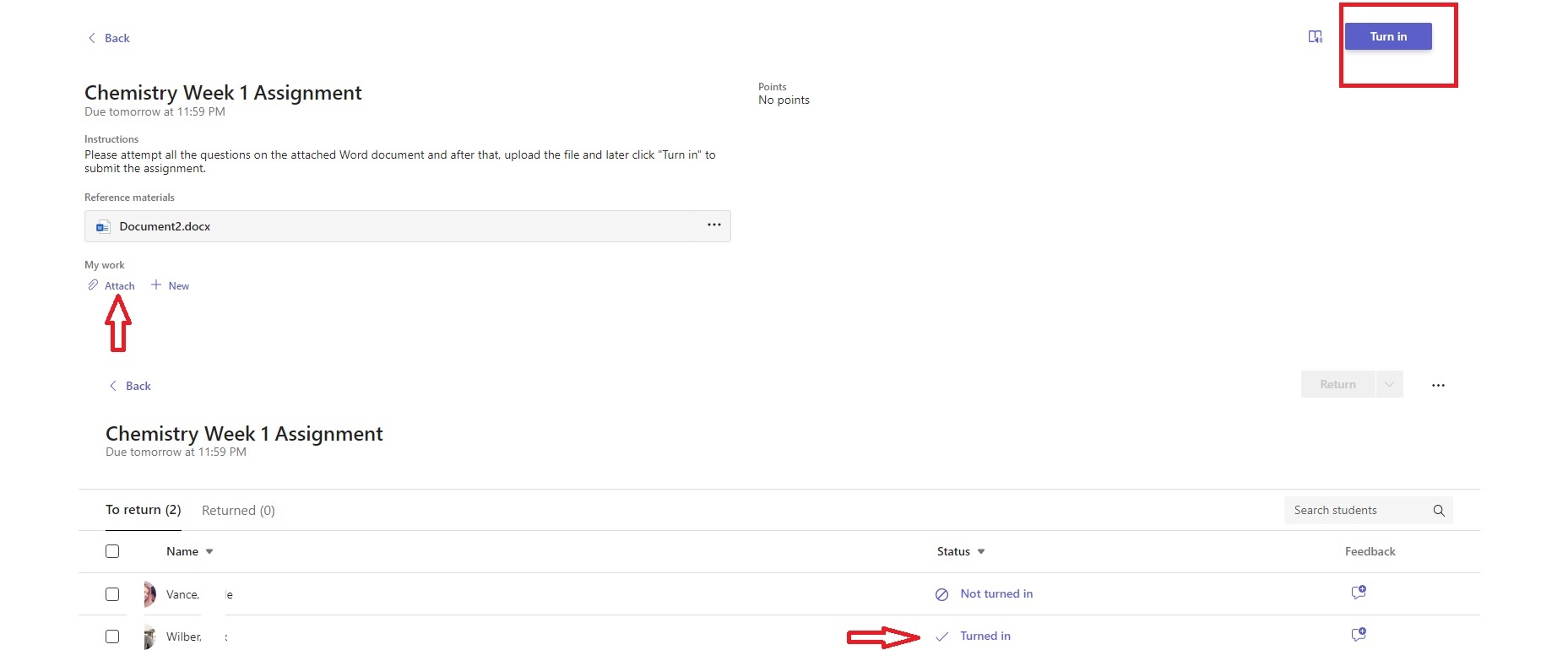This screenshot has width=1568, height=650.
Task: Select the checkbox for Vance
Action: 112,594
